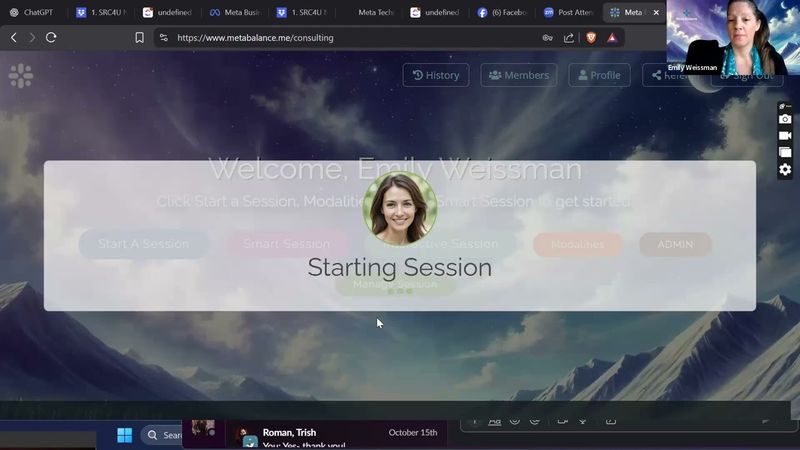Go back with the browser back arrow
The image size is (800, 450).
coord(14,37)
